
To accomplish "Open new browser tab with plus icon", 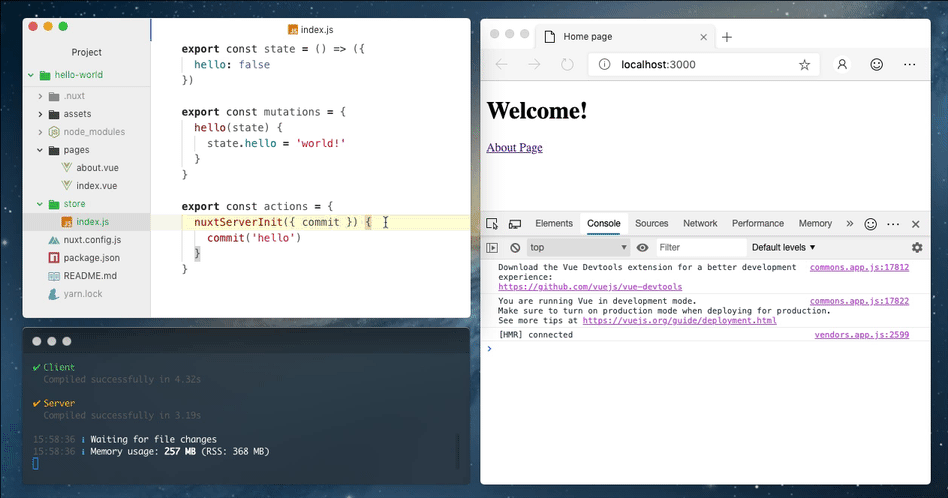I will tap(727, 37).
